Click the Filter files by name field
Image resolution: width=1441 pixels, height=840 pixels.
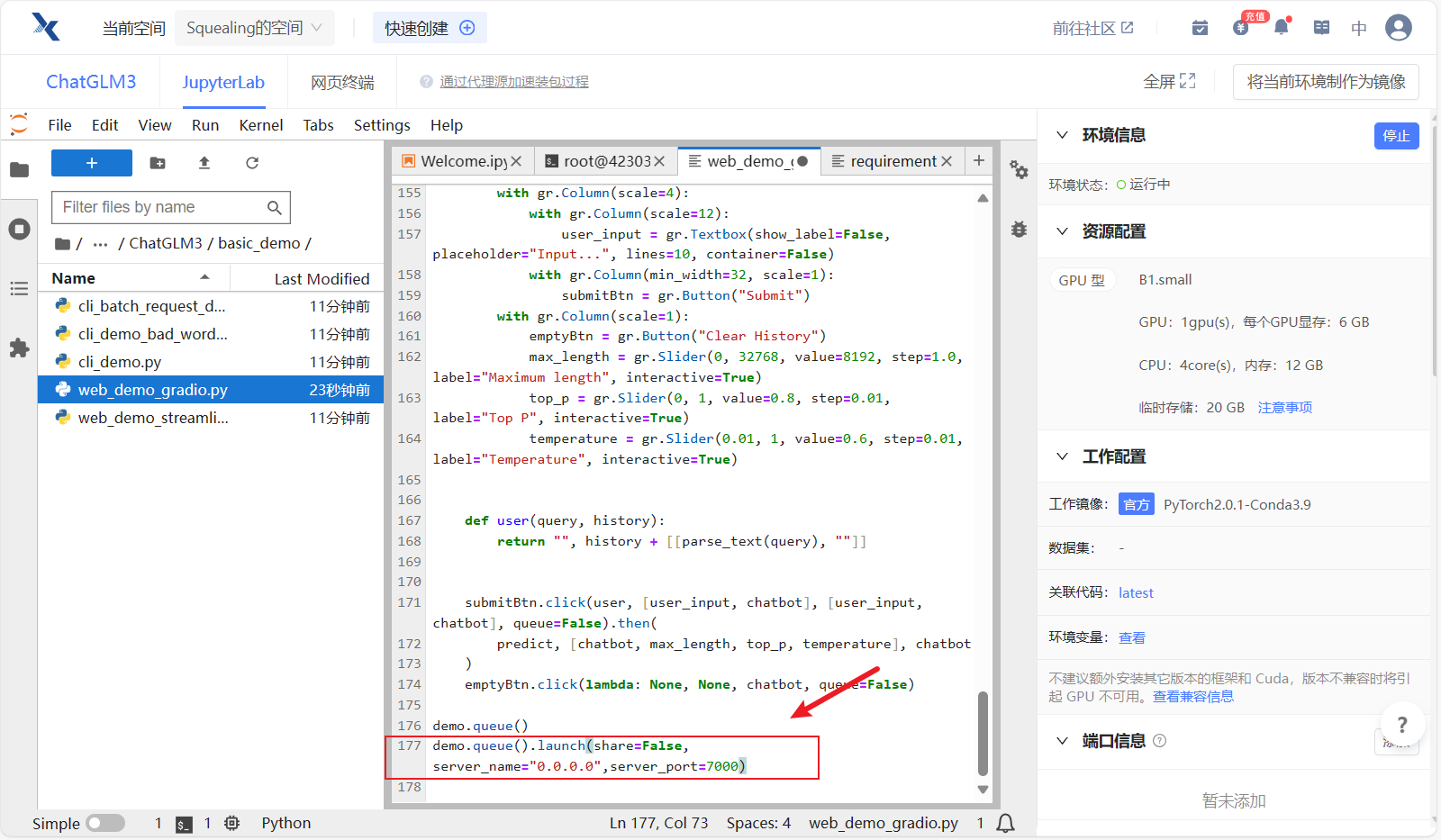[x=160, y=207]
